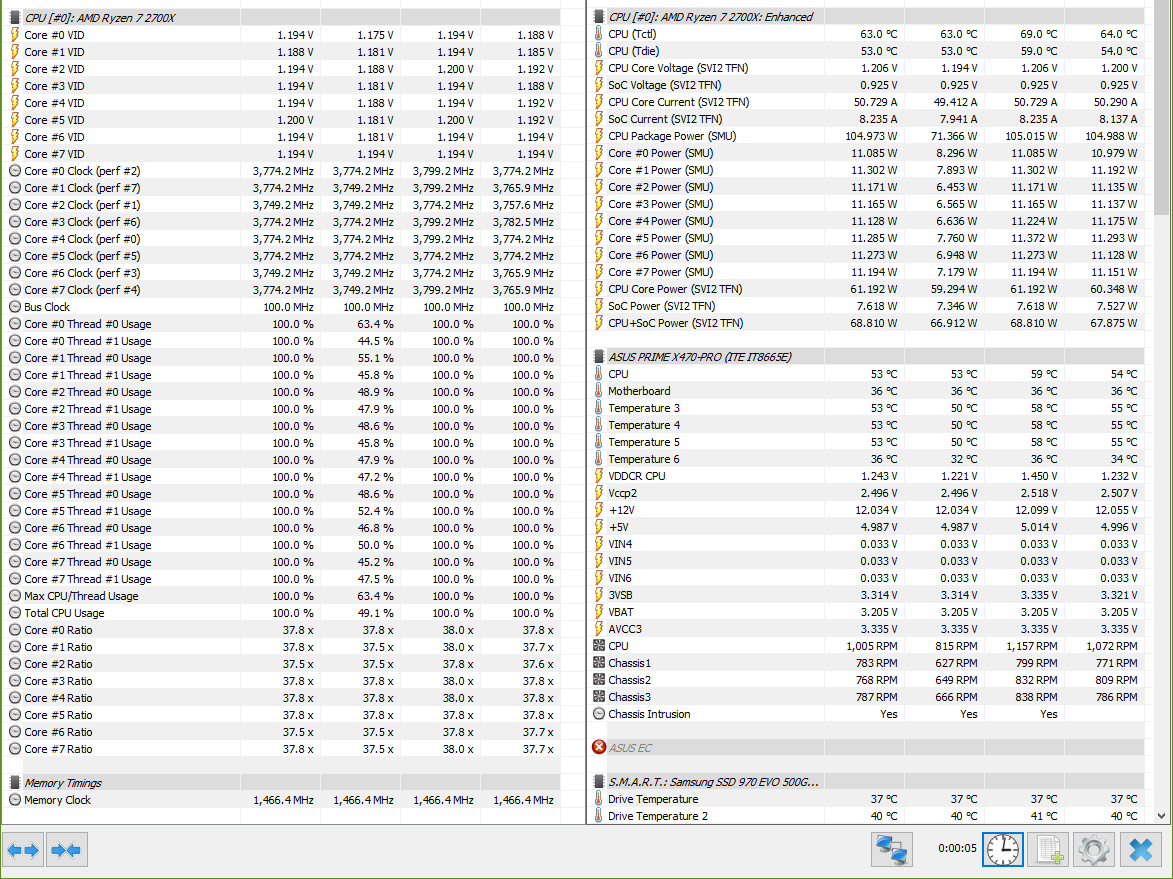Click the 104.973 W package power value
Viewport: 1173px width, 879px height.
[x=871, y=136]
